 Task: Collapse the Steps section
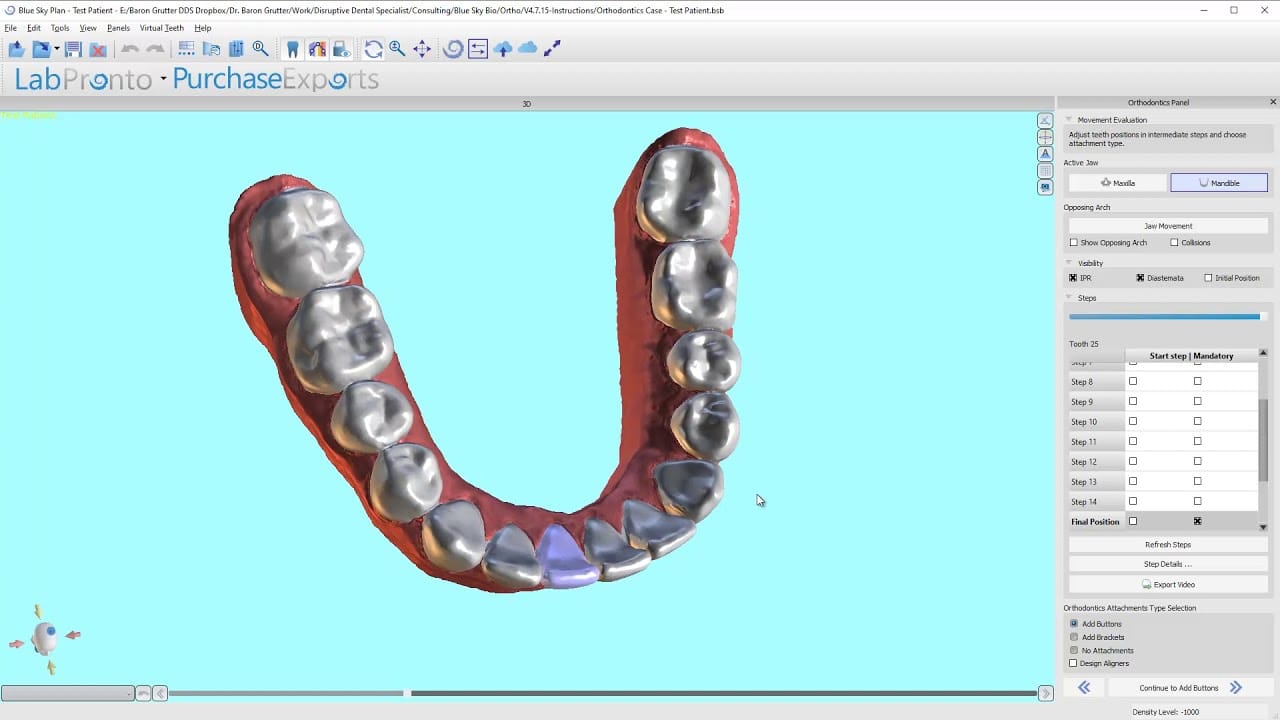[1069, 298]
